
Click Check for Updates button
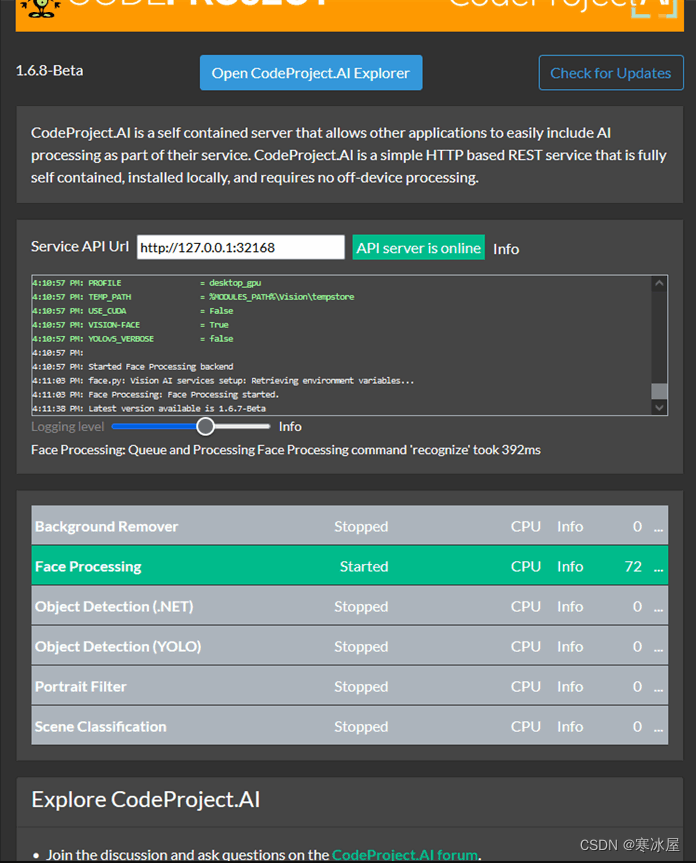pos(611,73)
